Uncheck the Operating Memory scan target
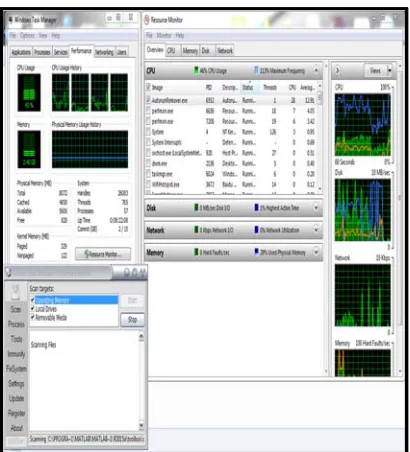Screen dimensions: 410x452 [33, 300]
